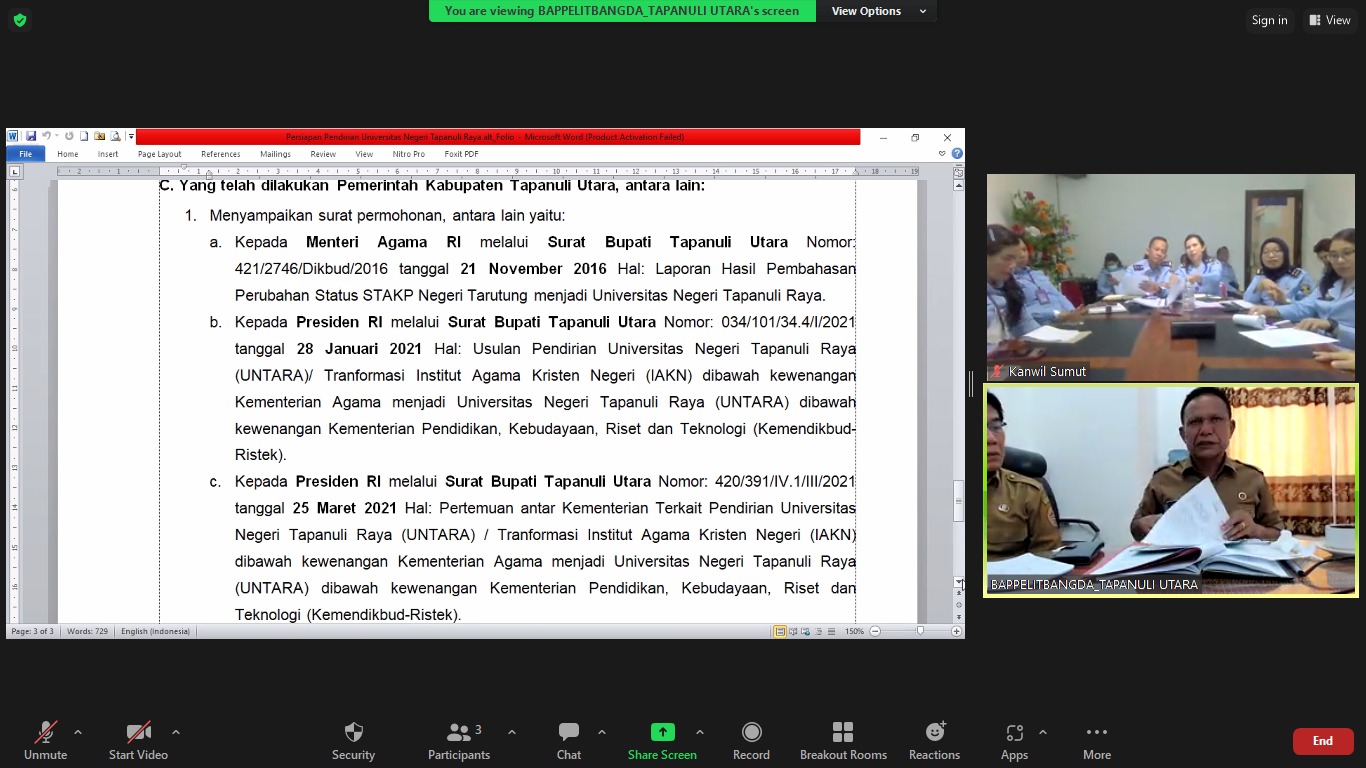
Task: Change layout with View button
Action: coord(1329,20)
